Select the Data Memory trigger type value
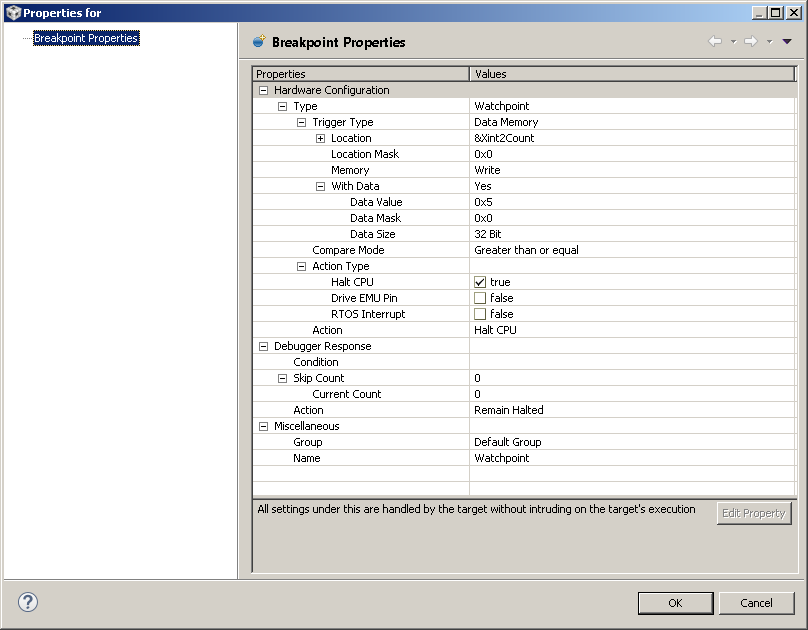This screenshot has width=808, height=630. click(506, 122)
